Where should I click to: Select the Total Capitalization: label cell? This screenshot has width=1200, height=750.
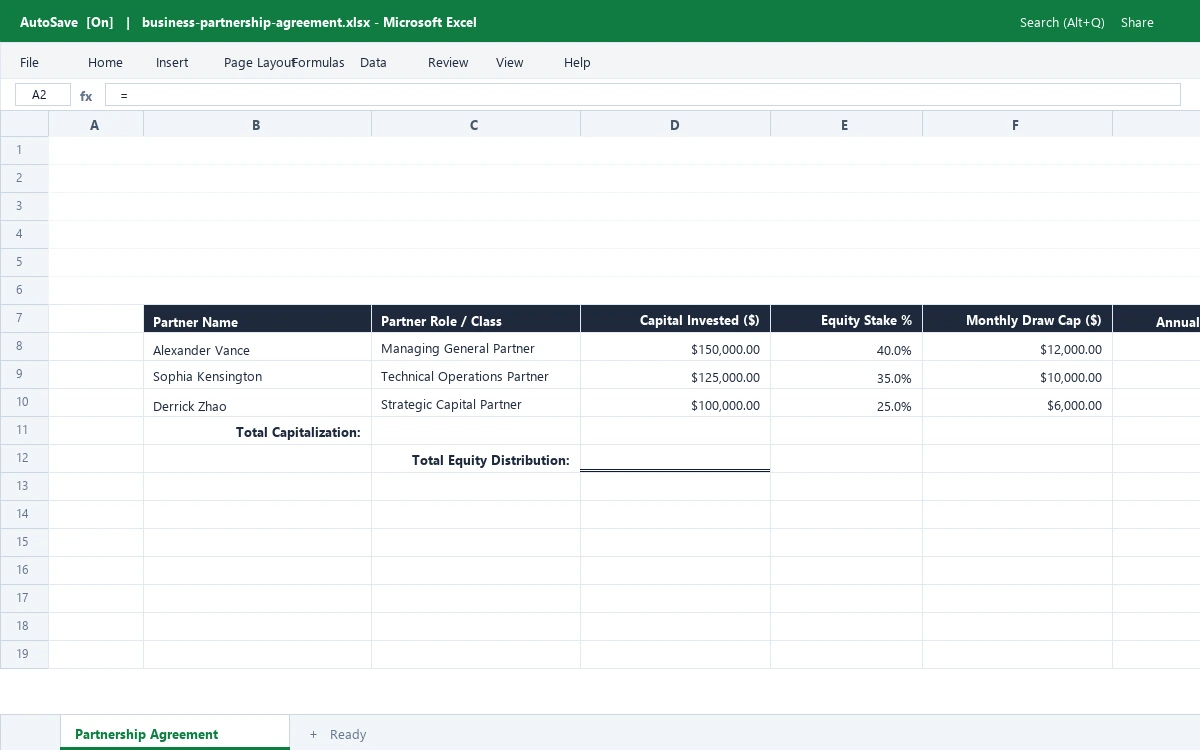point(257,431)
